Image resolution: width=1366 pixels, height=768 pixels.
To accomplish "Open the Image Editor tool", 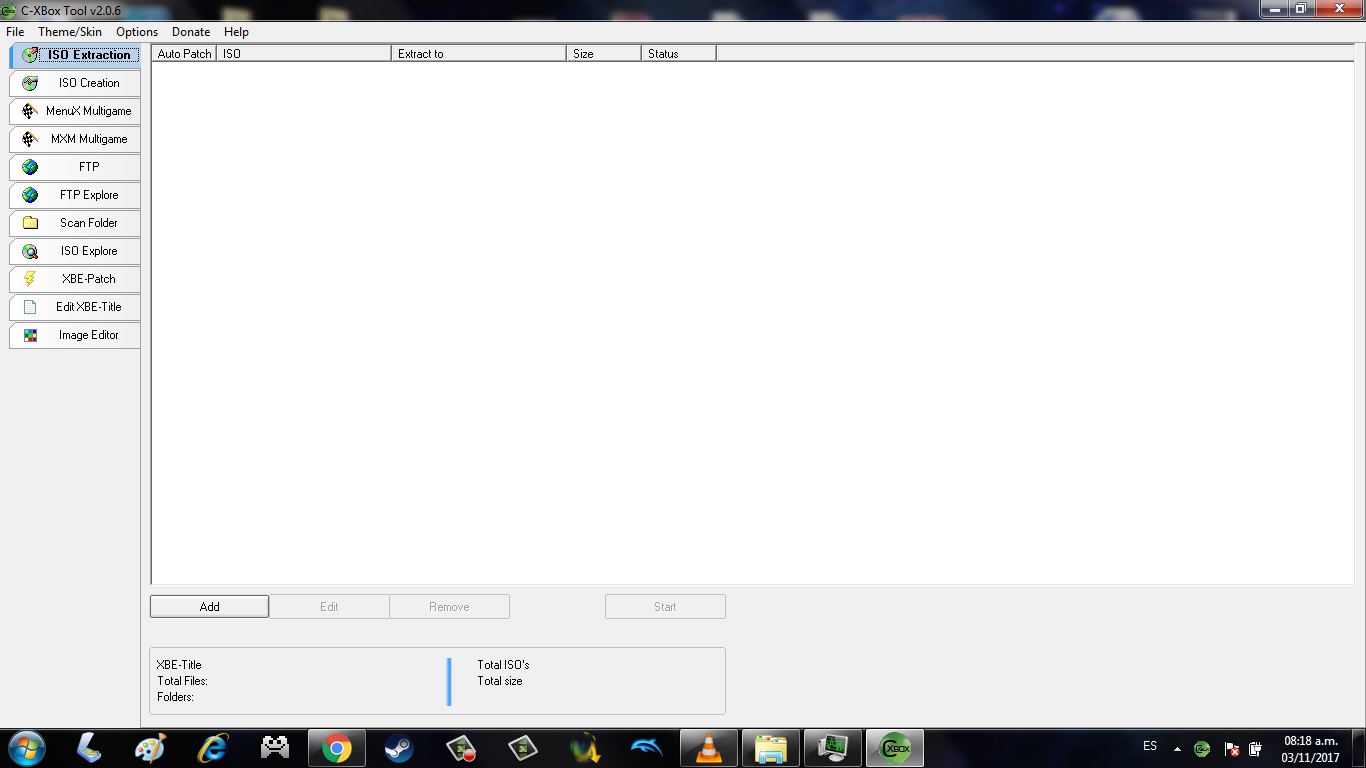I will tap(75, 335).
